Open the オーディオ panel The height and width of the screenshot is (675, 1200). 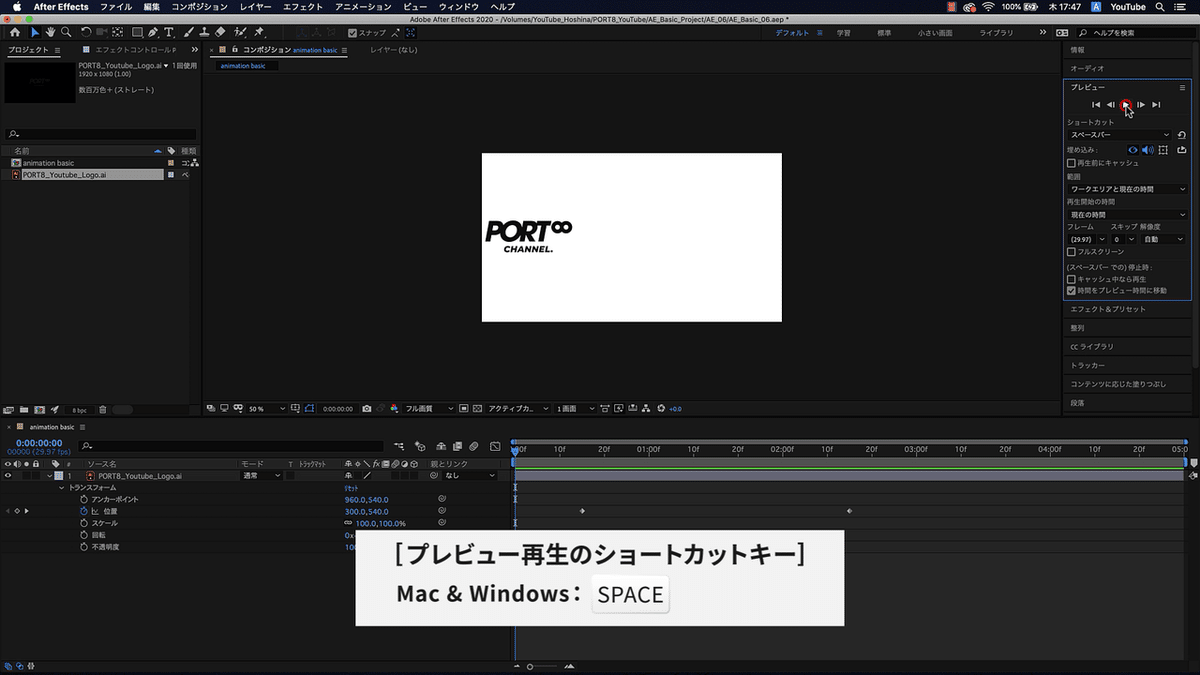[1087, 68]
